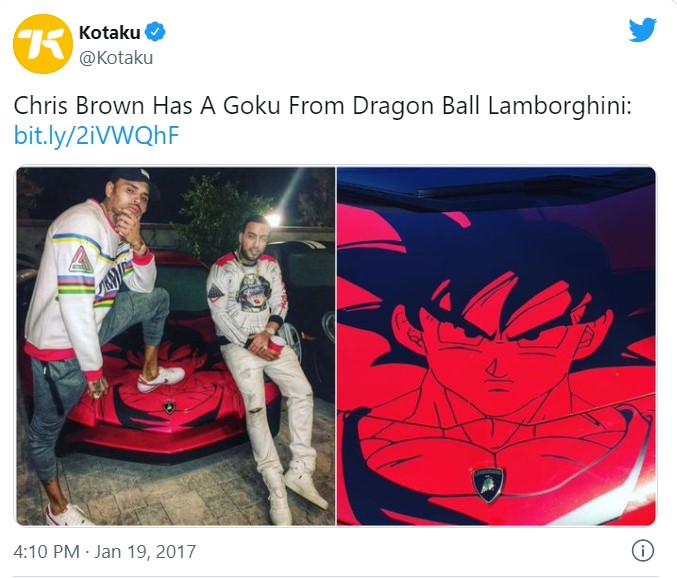Click the Kotaku yellow profile avatar
This screenshot has width=677, height=578.
coord(43,44)
